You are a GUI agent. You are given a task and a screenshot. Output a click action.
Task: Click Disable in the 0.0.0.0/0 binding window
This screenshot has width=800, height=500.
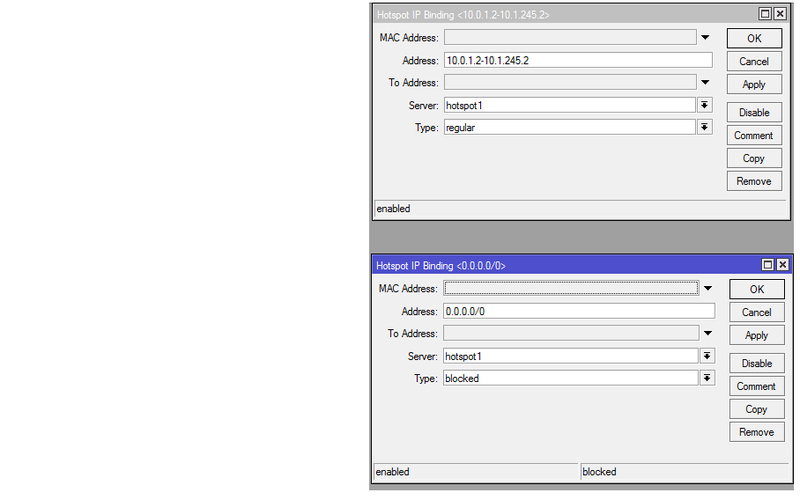tap(757, 363)
